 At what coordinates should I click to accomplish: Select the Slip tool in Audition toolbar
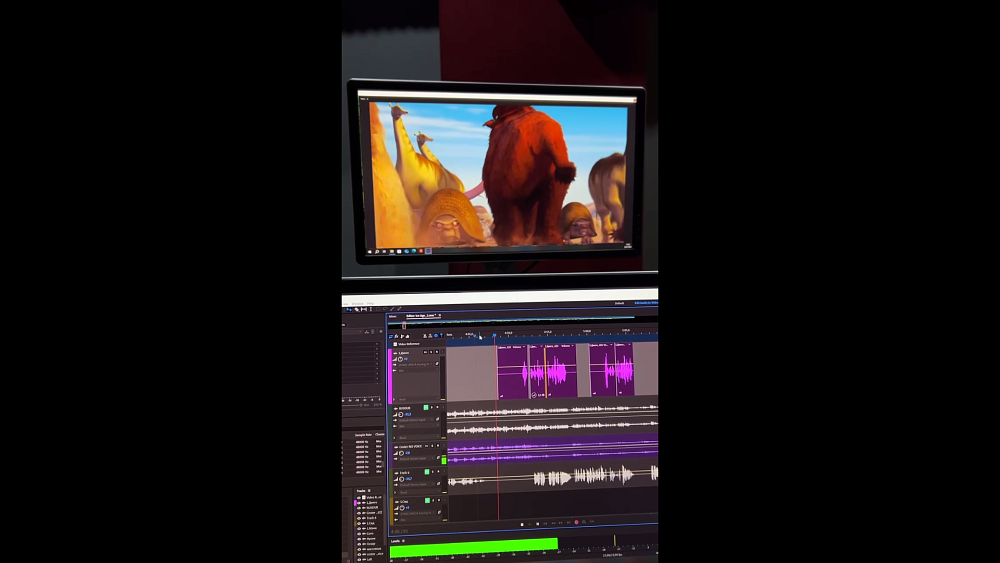pos(364,309)
